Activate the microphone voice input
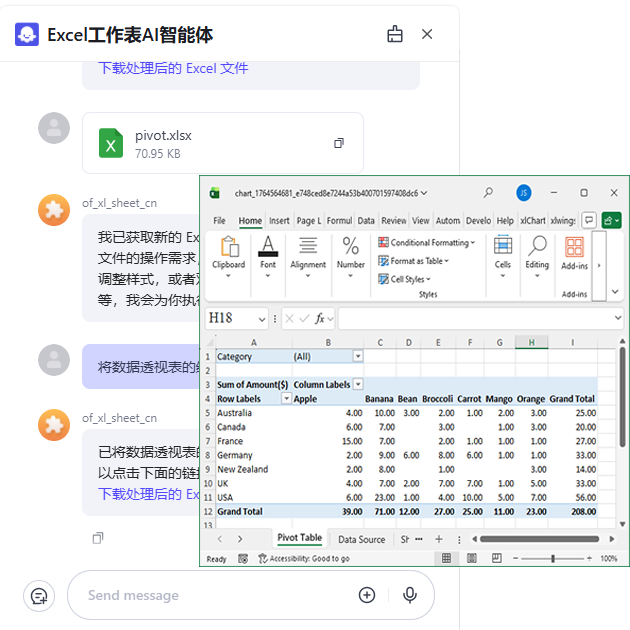This screenshot has height=630, width=630. pyautogui.click(x=410, y=595)
